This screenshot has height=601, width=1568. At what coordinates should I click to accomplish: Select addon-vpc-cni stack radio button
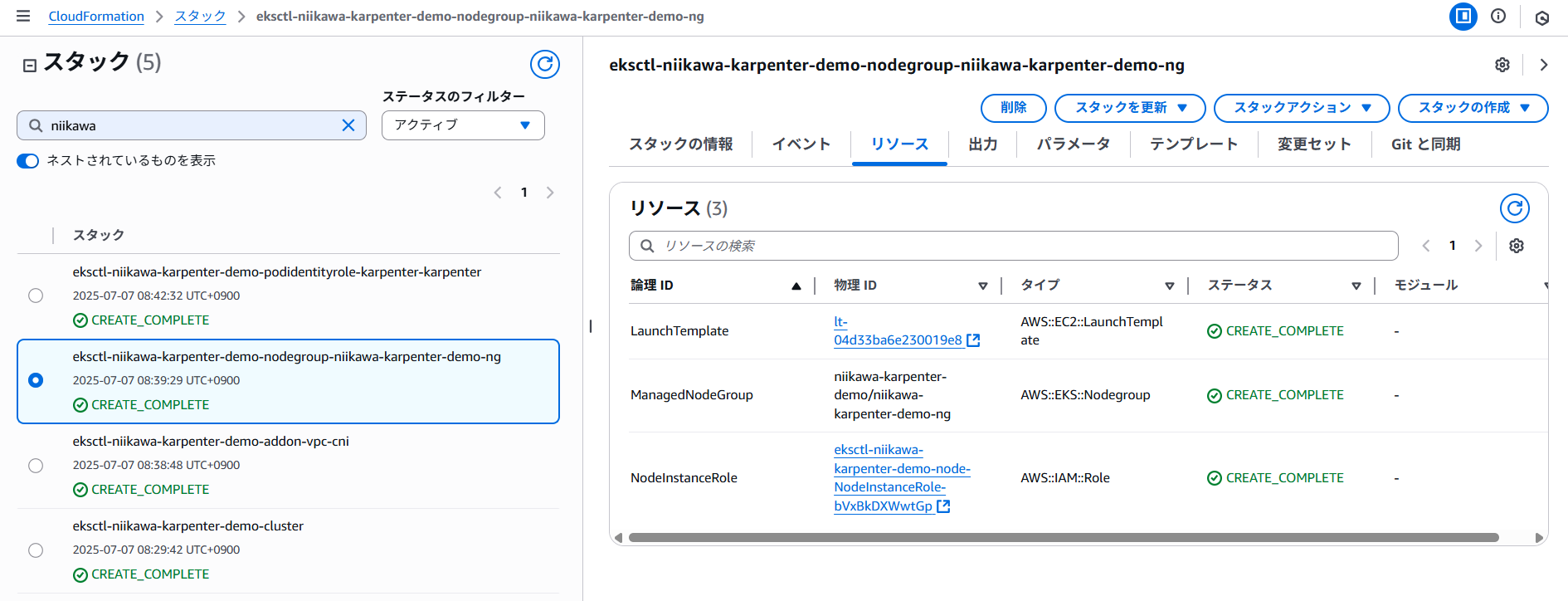(36, 466)
